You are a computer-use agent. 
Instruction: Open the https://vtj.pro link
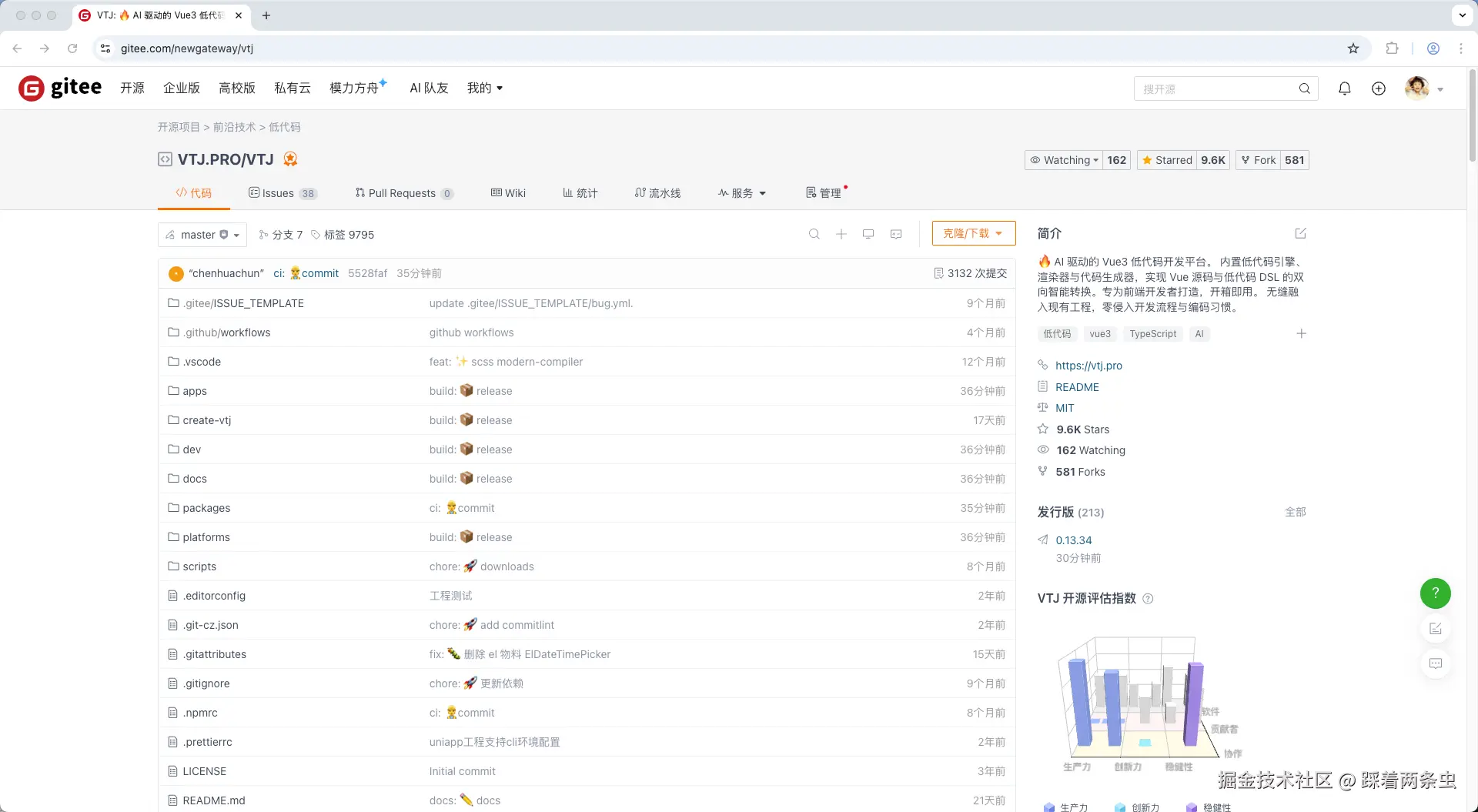(x=1088, y=366)
